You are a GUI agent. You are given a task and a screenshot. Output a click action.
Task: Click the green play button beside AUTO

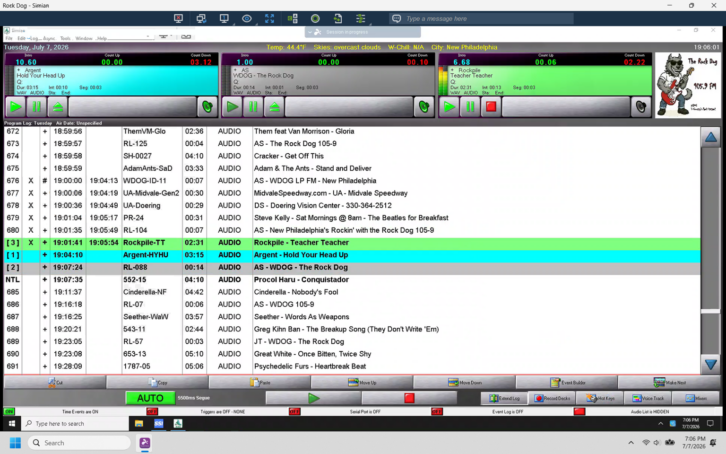click(x=313, y=398)
